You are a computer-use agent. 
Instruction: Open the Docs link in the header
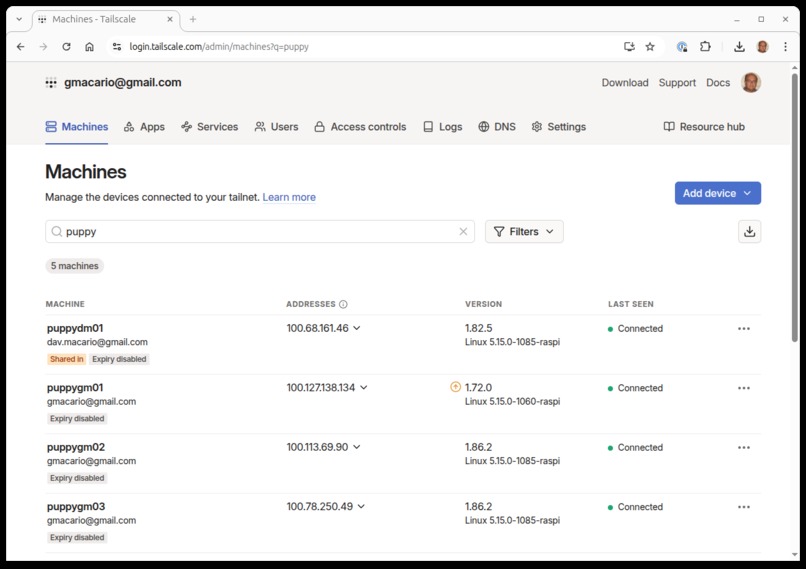click(718, 83)
